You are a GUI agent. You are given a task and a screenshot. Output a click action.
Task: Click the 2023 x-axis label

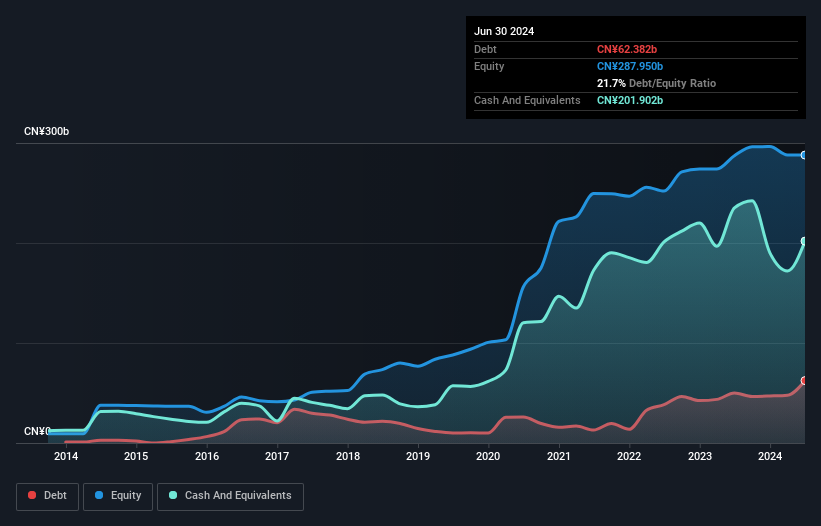(x=700, y=456)
